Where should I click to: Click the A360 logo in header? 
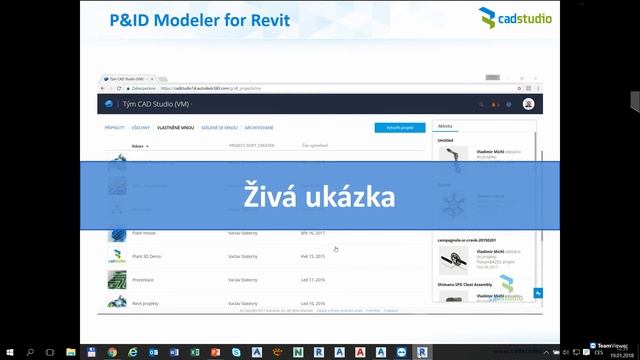click(109, 104)
